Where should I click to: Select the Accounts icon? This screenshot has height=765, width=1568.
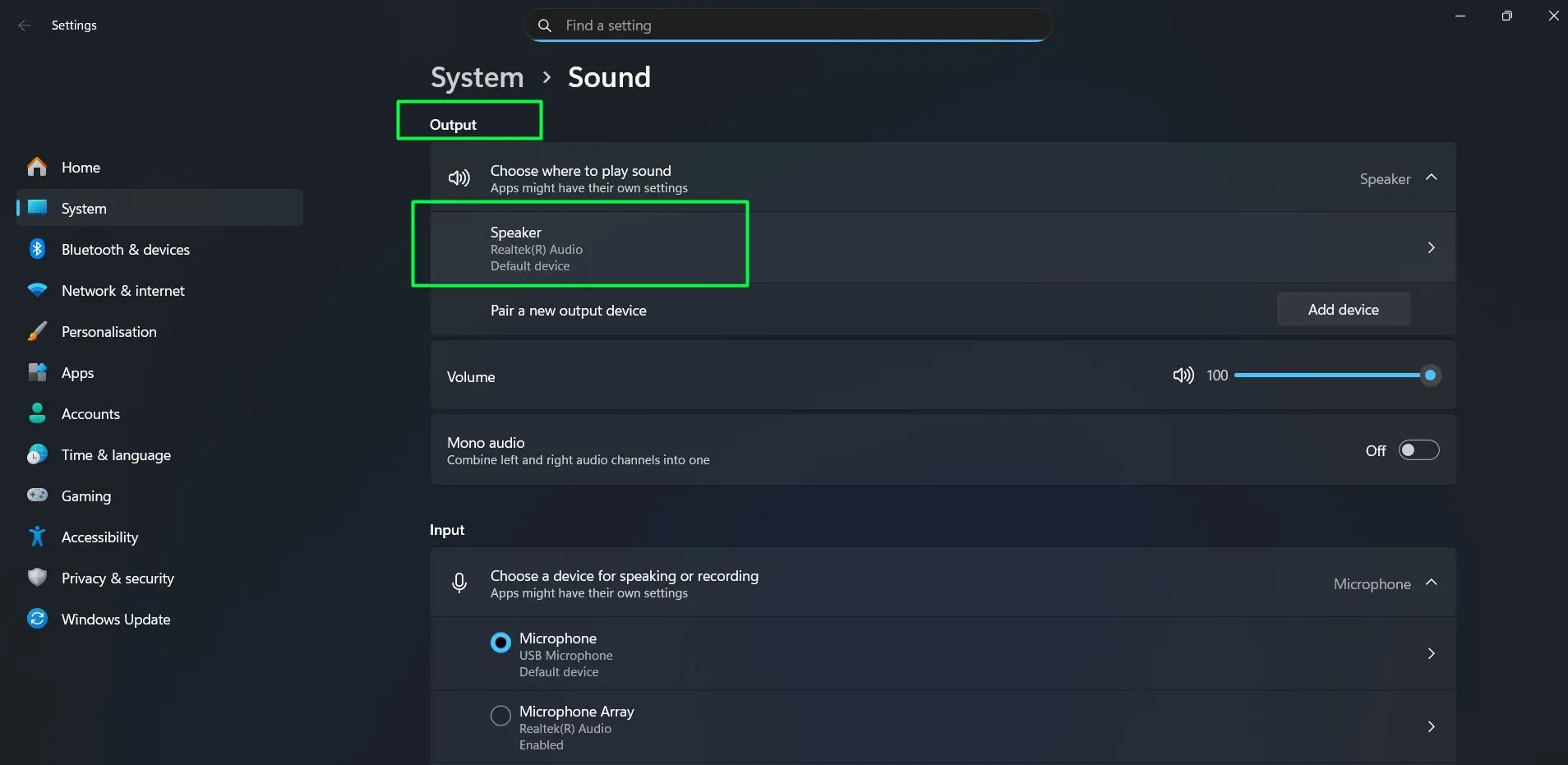pos(37,413)
